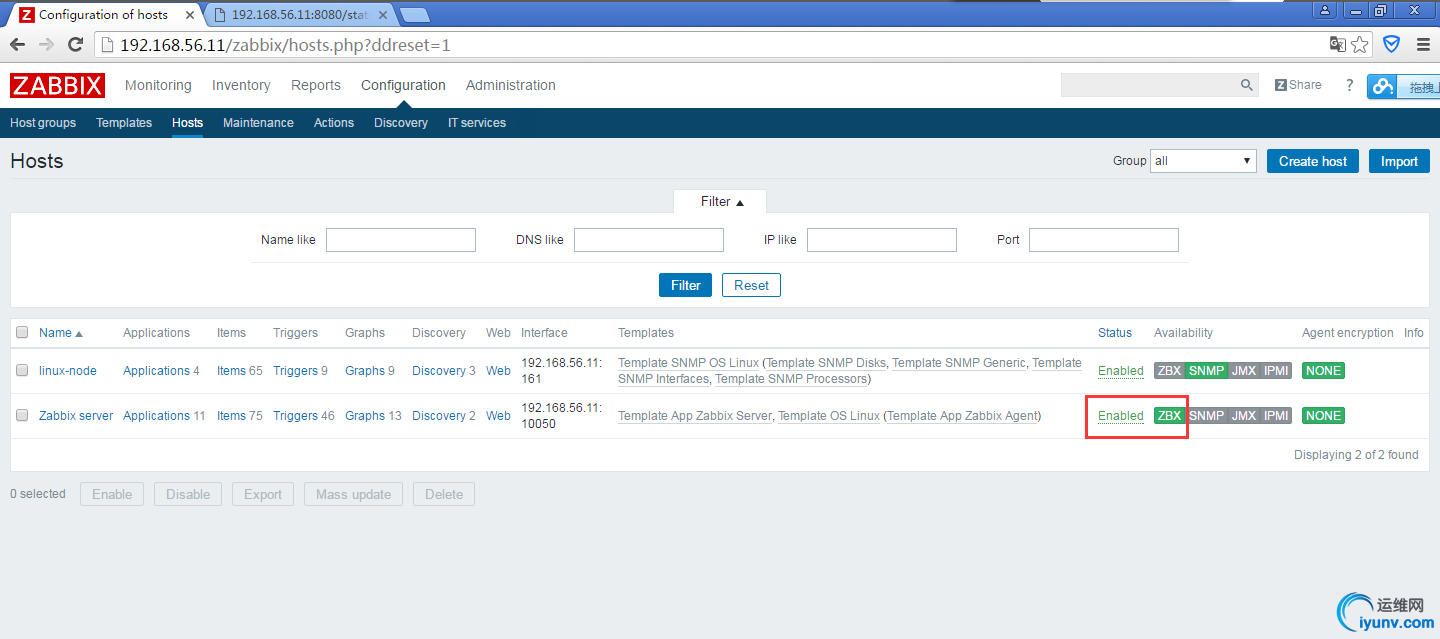Open the Discovery submenu tab

(x=401, y=123)
